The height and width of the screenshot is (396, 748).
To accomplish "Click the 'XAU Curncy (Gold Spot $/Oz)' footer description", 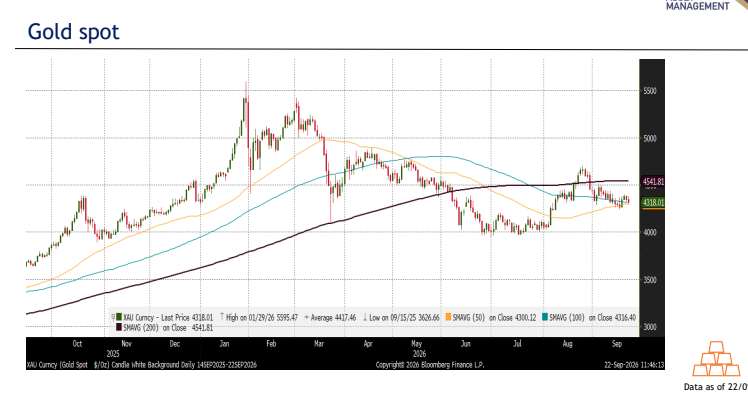I will pyautogui.click(x=68, y=365).
